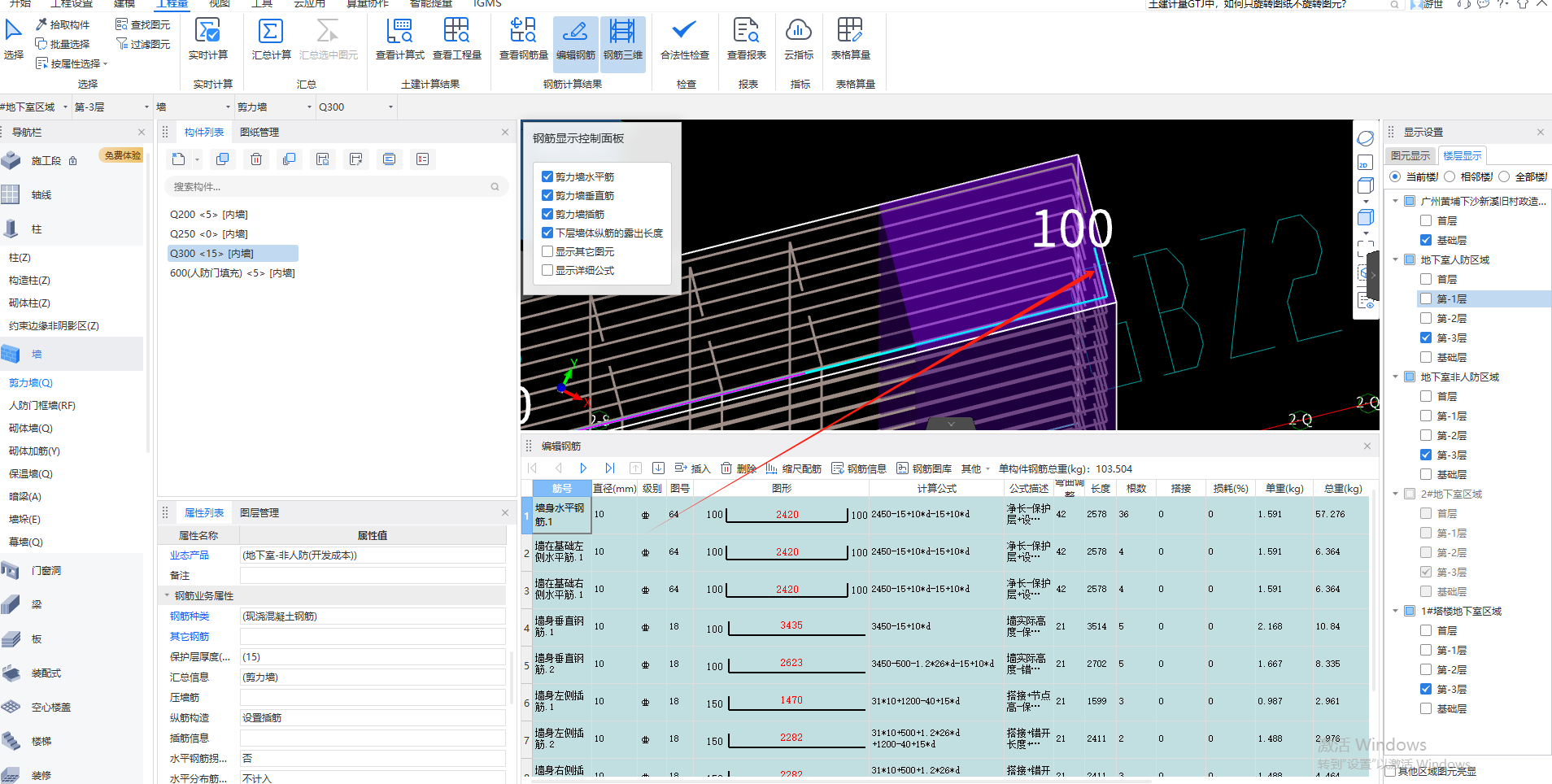Activate the 选择 selection arrow tool
Screen dimensions: 1552x784
click(x=14, y=39)
